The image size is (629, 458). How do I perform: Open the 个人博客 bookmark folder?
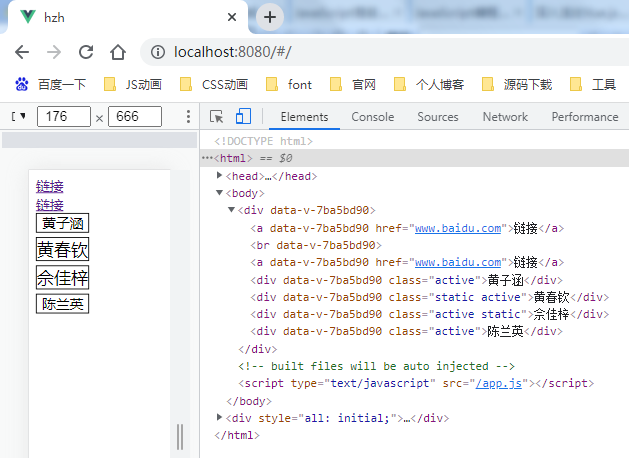coord(429,85)
